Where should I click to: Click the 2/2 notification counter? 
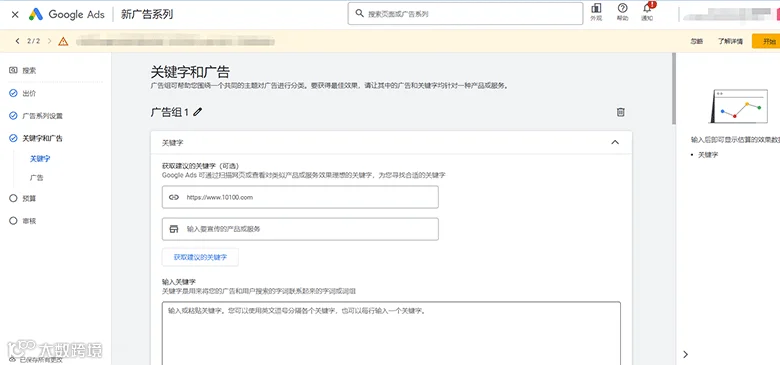point(33,41)
